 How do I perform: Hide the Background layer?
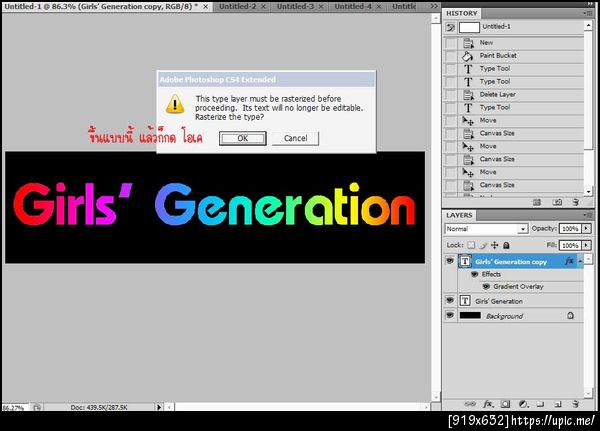(450, 315)
